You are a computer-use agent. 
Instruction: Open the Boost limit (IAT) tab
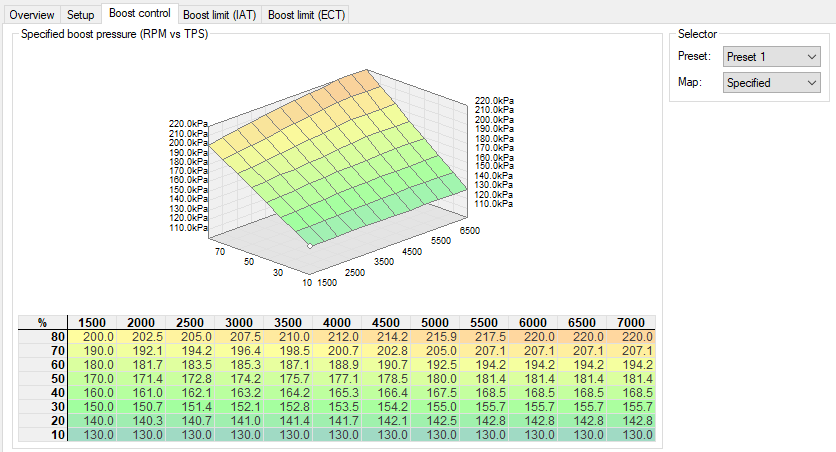[220, 14]
